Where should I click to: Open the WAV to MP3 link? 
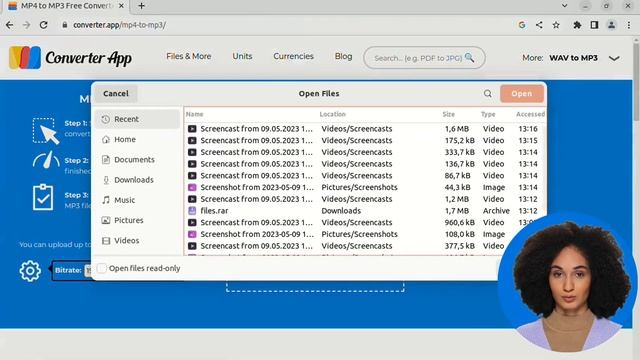(573, 58)
